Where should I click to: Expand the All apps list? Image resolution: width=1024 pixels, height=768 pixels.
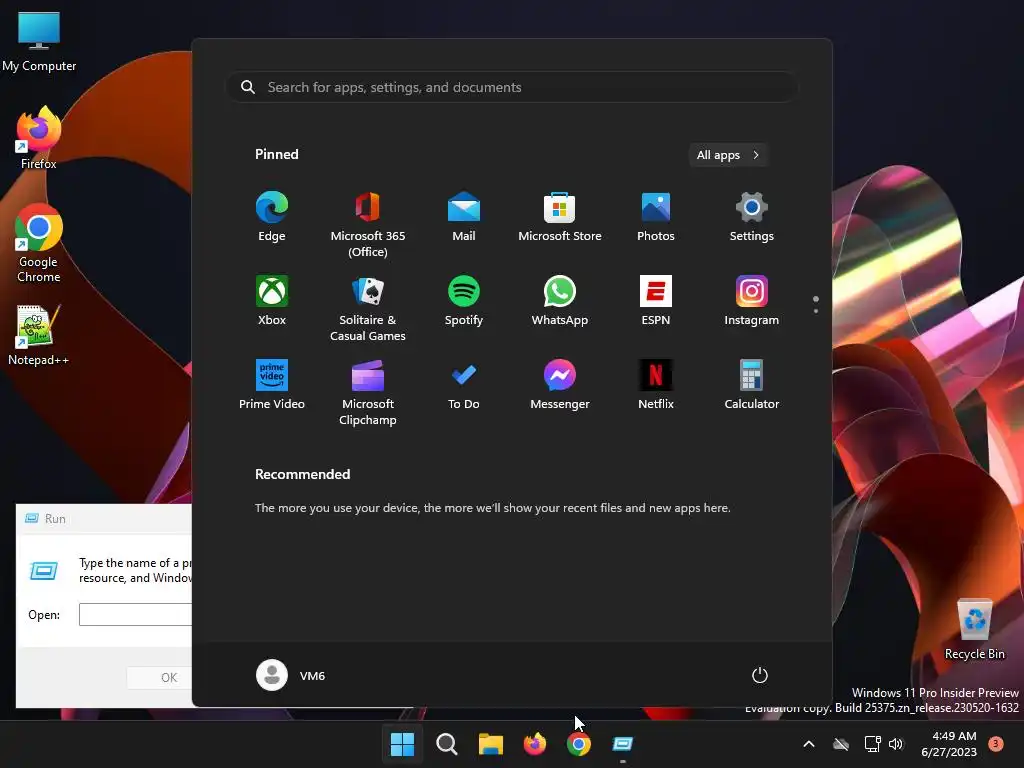(728, 155)
